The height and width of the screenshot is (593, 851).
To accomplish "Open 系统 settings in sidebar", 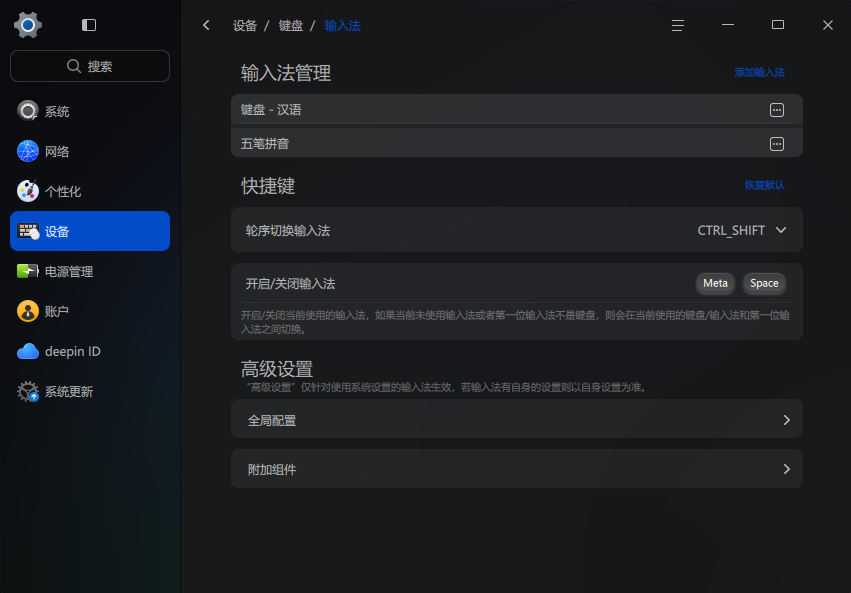I will click(90, 111).
